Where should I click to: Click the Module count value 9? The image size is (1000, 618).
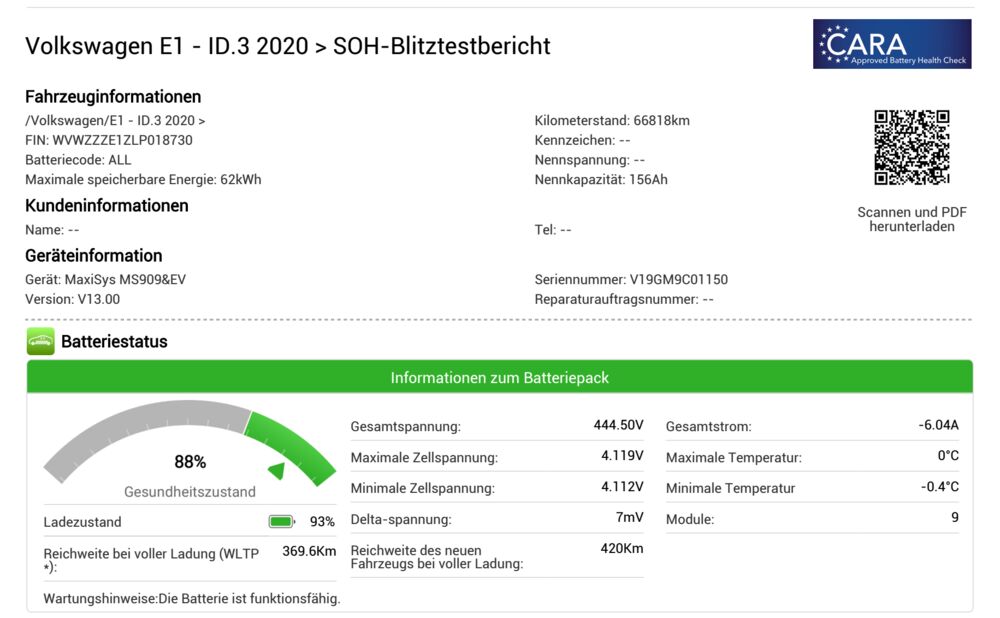(x=954, y=518)
